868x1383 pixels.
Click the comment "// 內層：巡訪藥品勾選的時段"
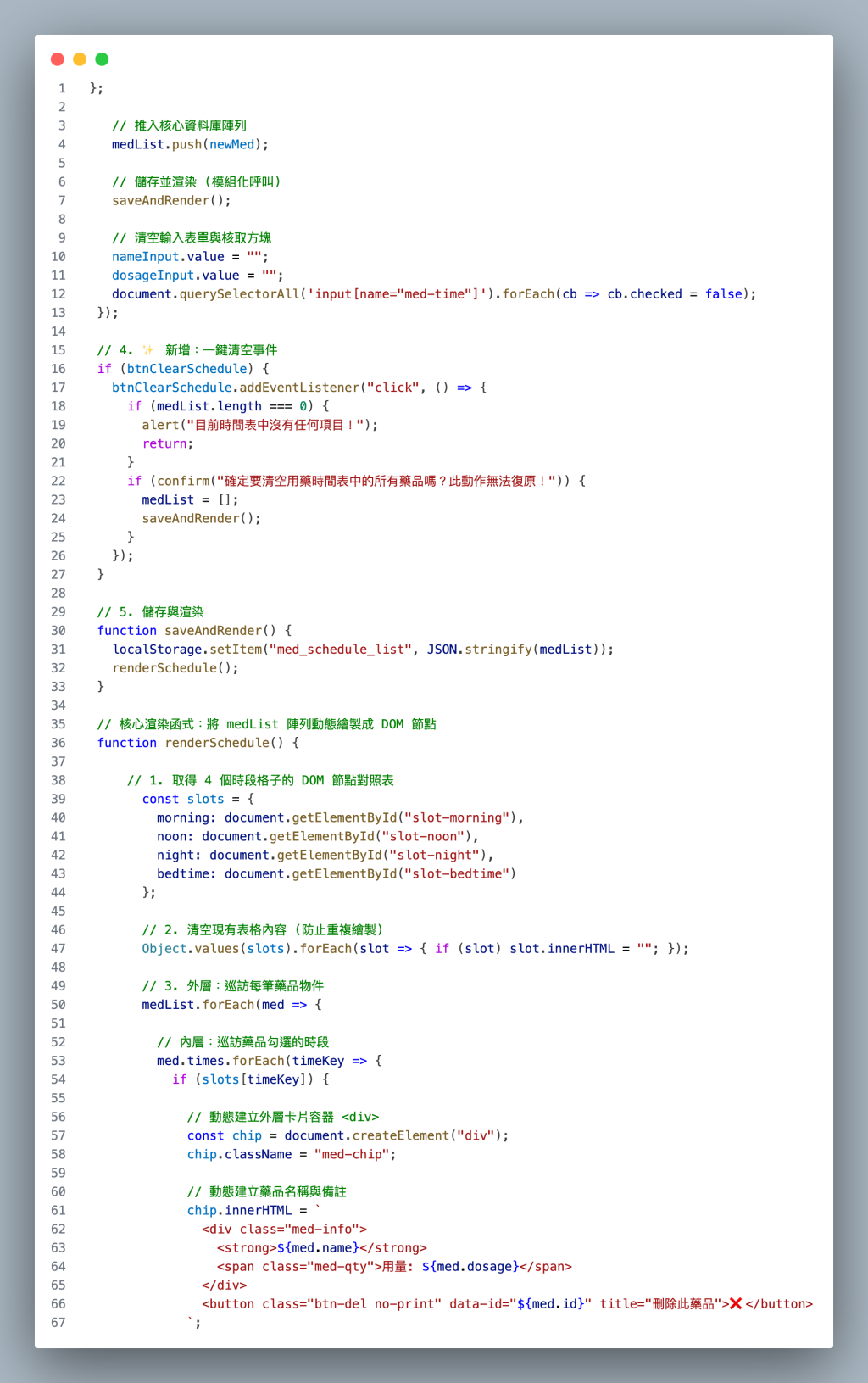click(x=243, y=1042)
